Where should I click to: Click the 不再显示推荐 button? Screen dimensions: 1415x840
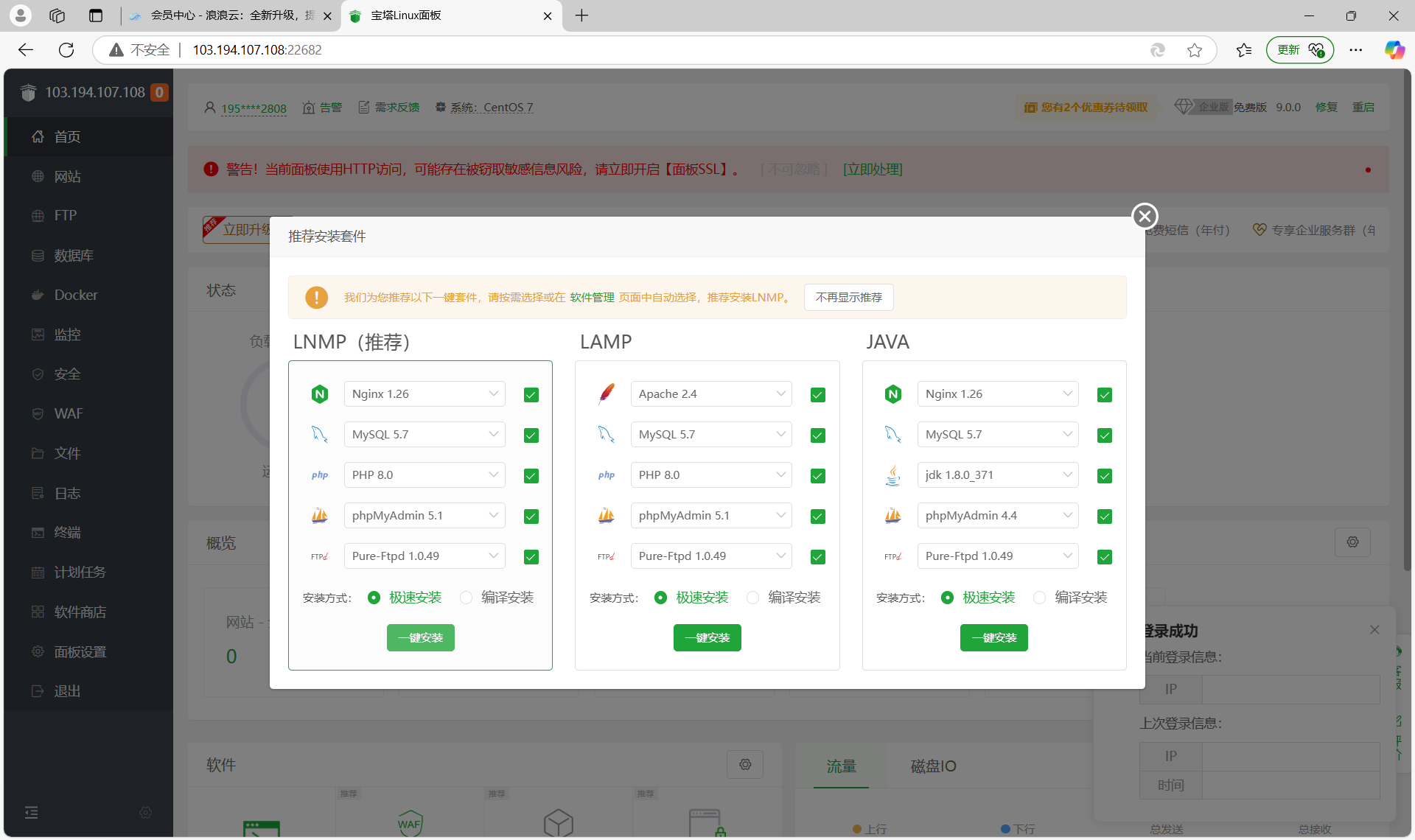coord(848,297)
